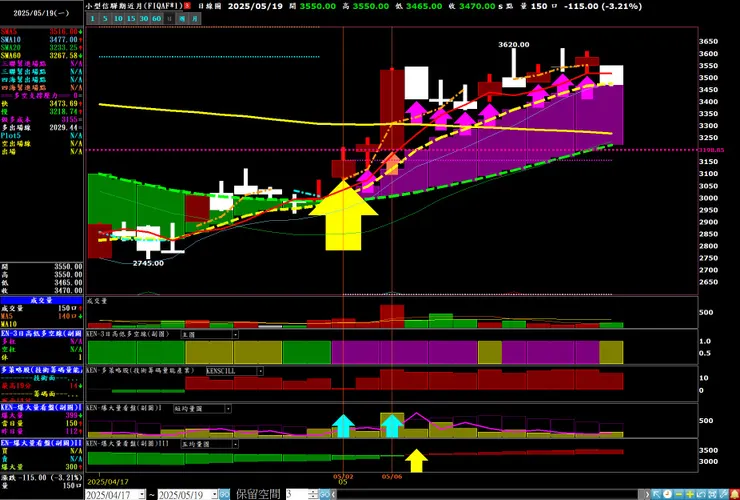The image size is (740, 500).
Task: Click the SMA5 indicator label
Action: point(8,32)
